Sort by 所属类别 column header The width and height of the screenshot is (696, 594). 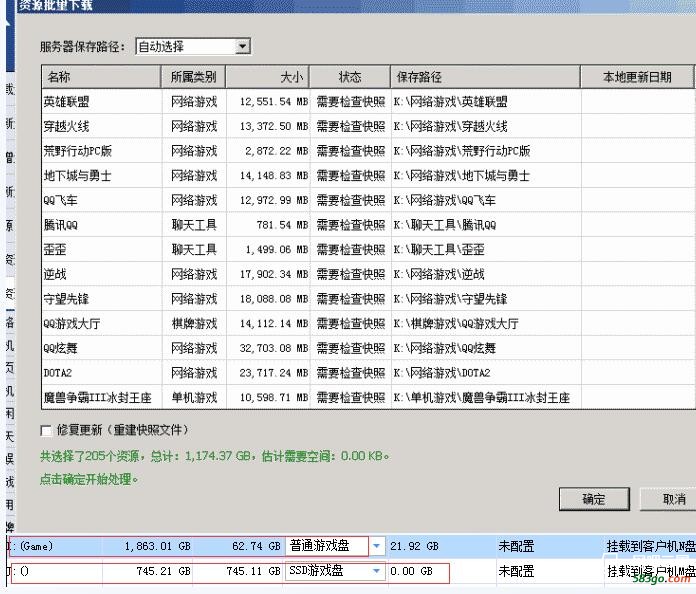pyautogui.click(x=193, y=77)
